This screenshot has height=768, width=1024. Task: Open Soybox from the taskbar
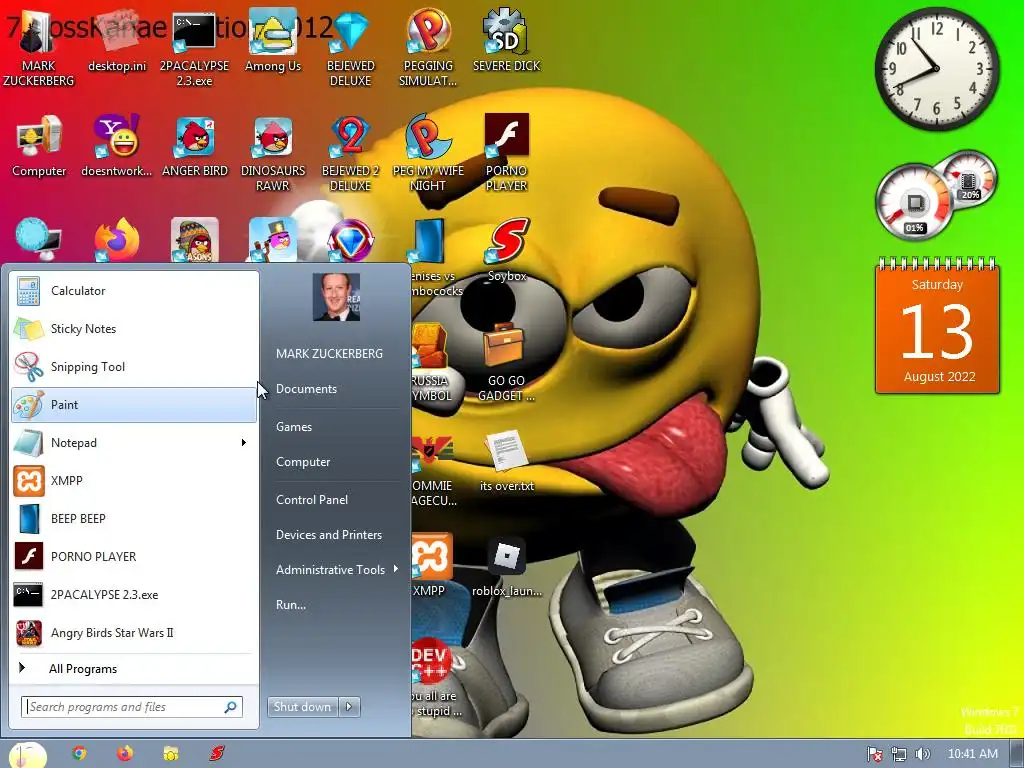[x=216, y=754]
